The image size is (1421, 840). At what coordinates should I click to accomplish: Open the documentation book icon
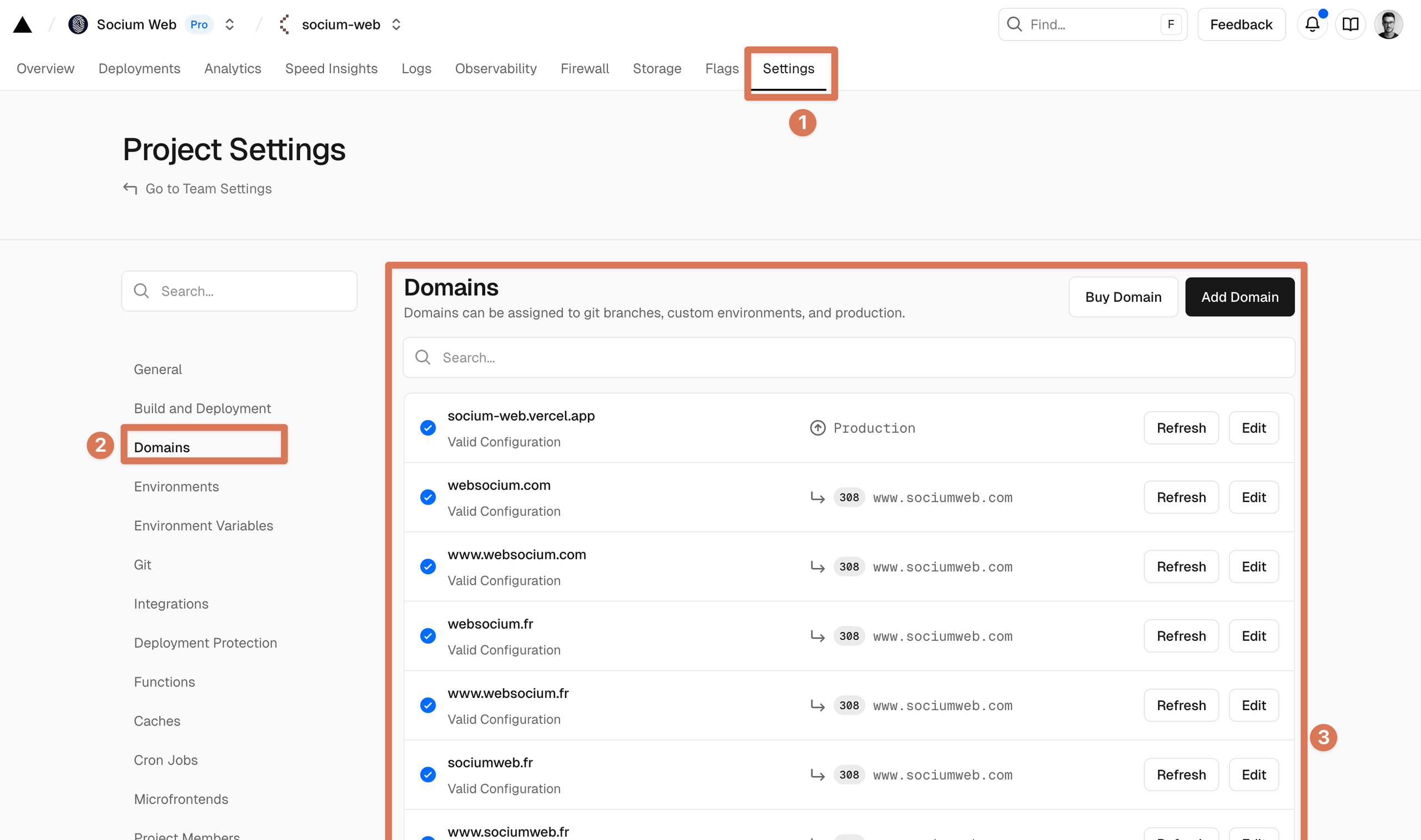pos(1351,24)
